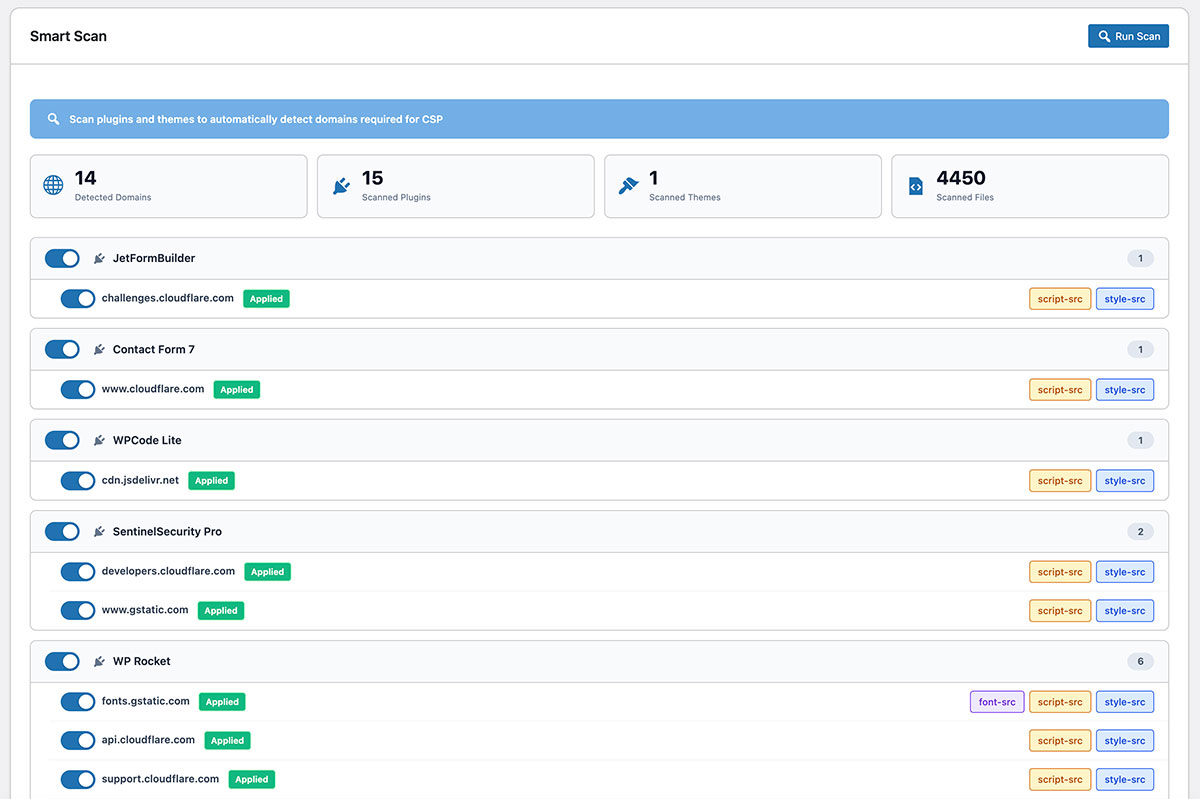This screenshot has width=1200, height=799.
Task: Click the plug icon beside WP Rocket
Action: click(x=99, y=661)
